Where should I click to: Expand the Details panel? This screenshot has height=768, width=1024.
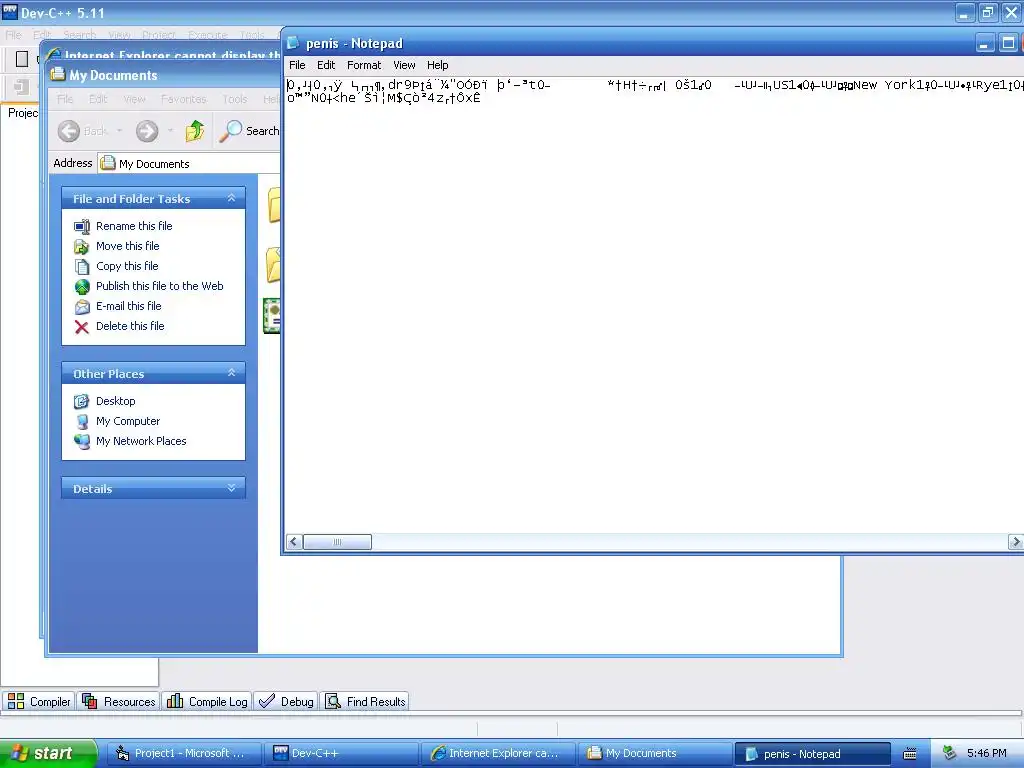click(x=231, y=488)
